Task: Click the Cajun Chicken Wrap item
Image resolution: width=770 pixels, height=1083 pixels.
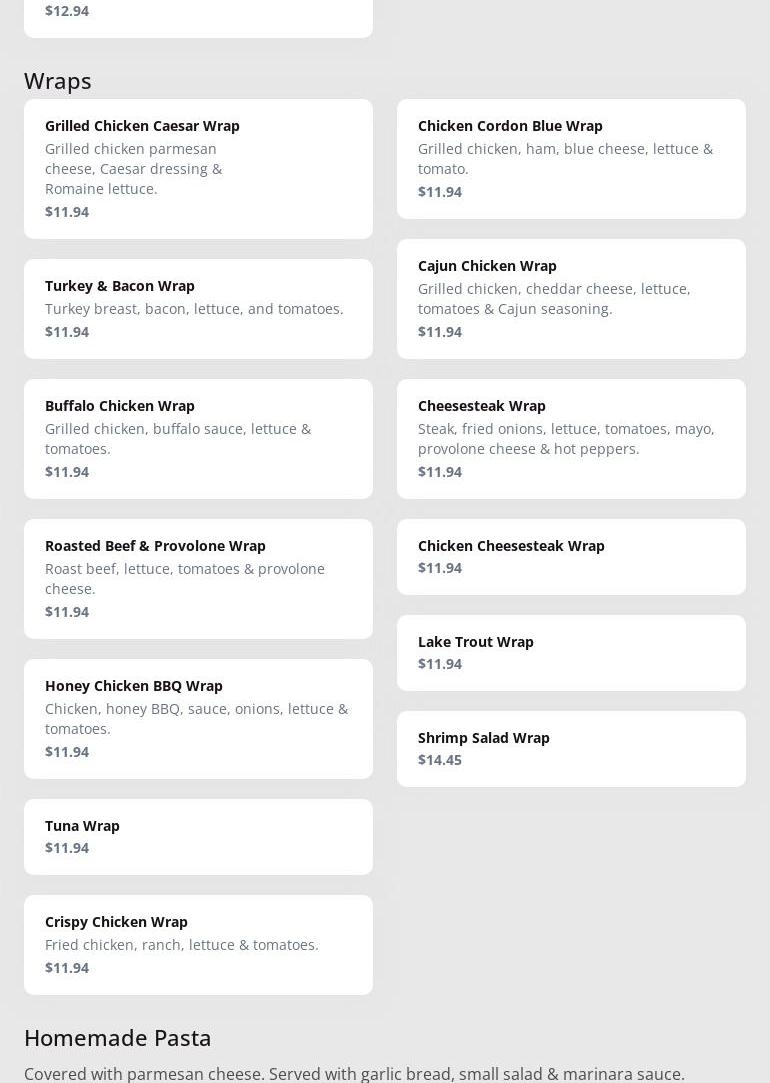Action: point(571,298)
